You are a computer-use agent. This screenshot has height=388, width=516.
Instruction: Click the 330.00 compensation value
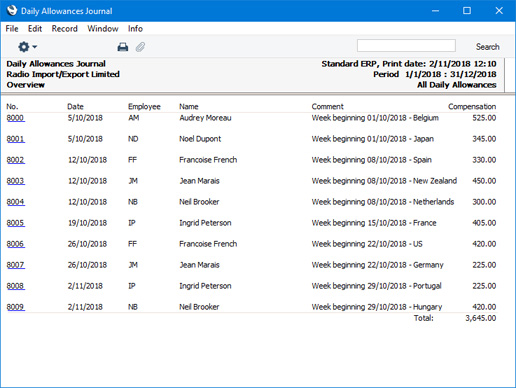click(x=484, y=160)
